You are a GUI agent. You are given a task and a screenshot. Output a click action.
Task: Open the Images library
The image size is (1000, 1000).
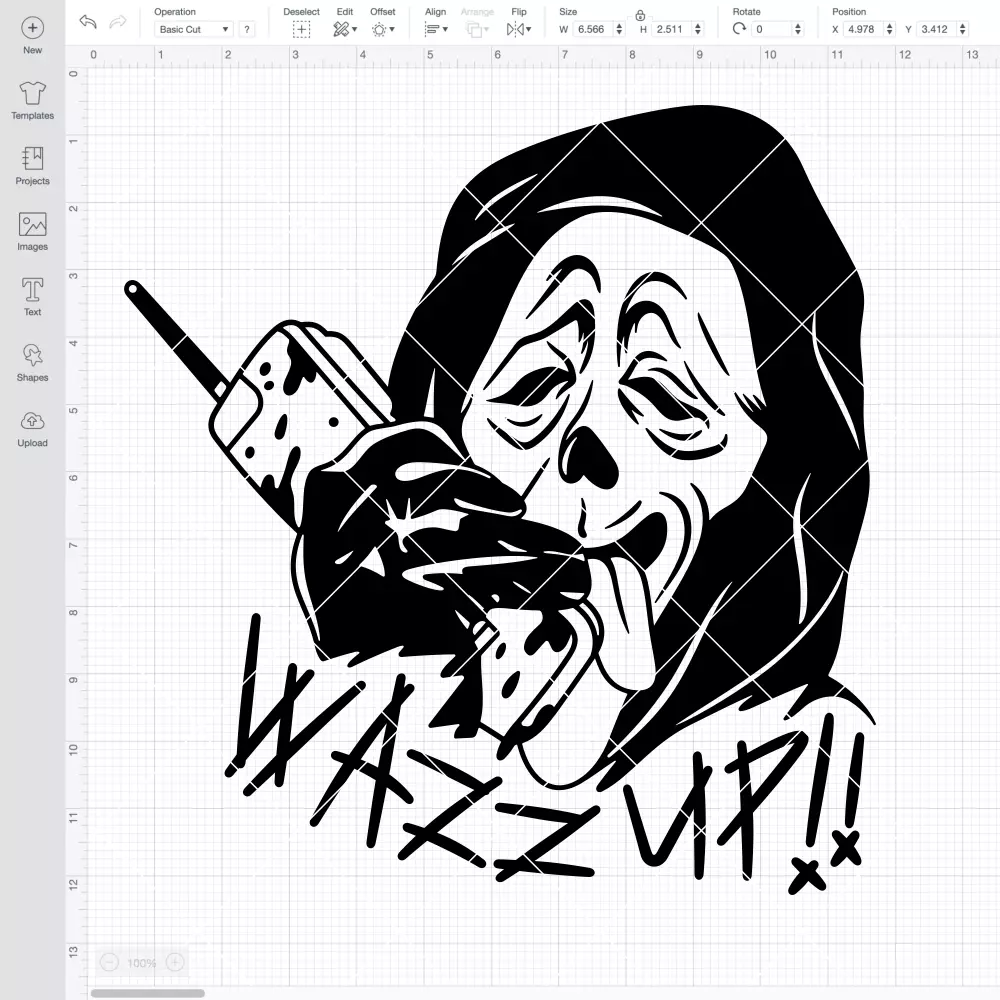(x=33, y=232)
